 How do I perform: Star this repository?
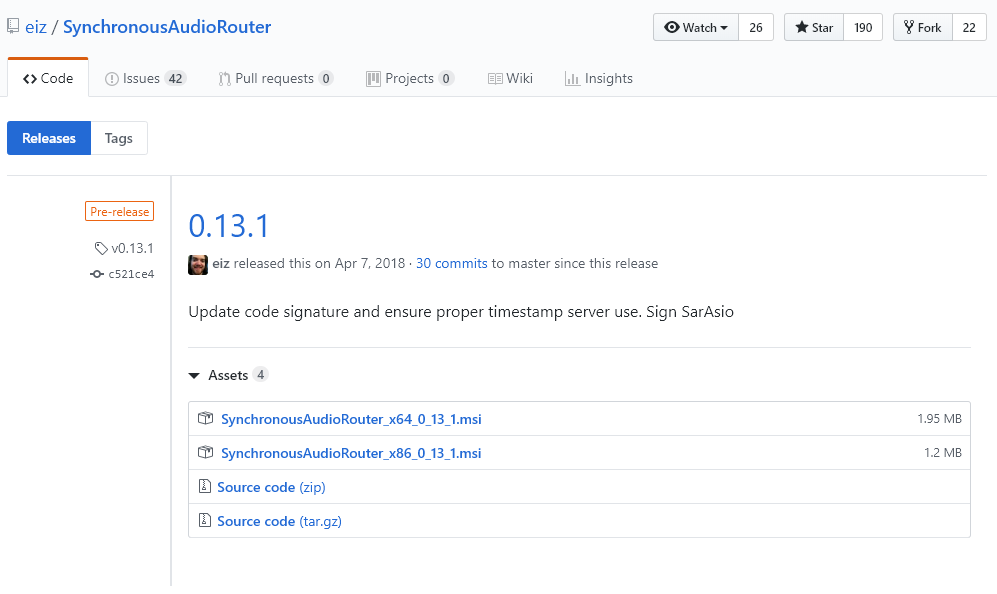tap(814, 27)
